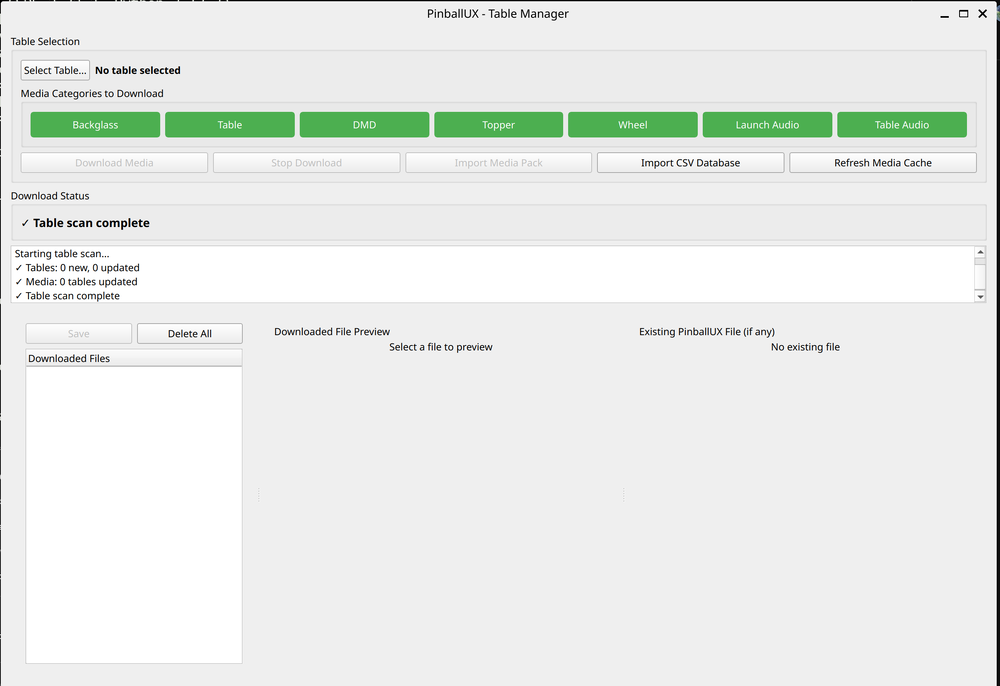Click the Download Media button

pos(114,163)
